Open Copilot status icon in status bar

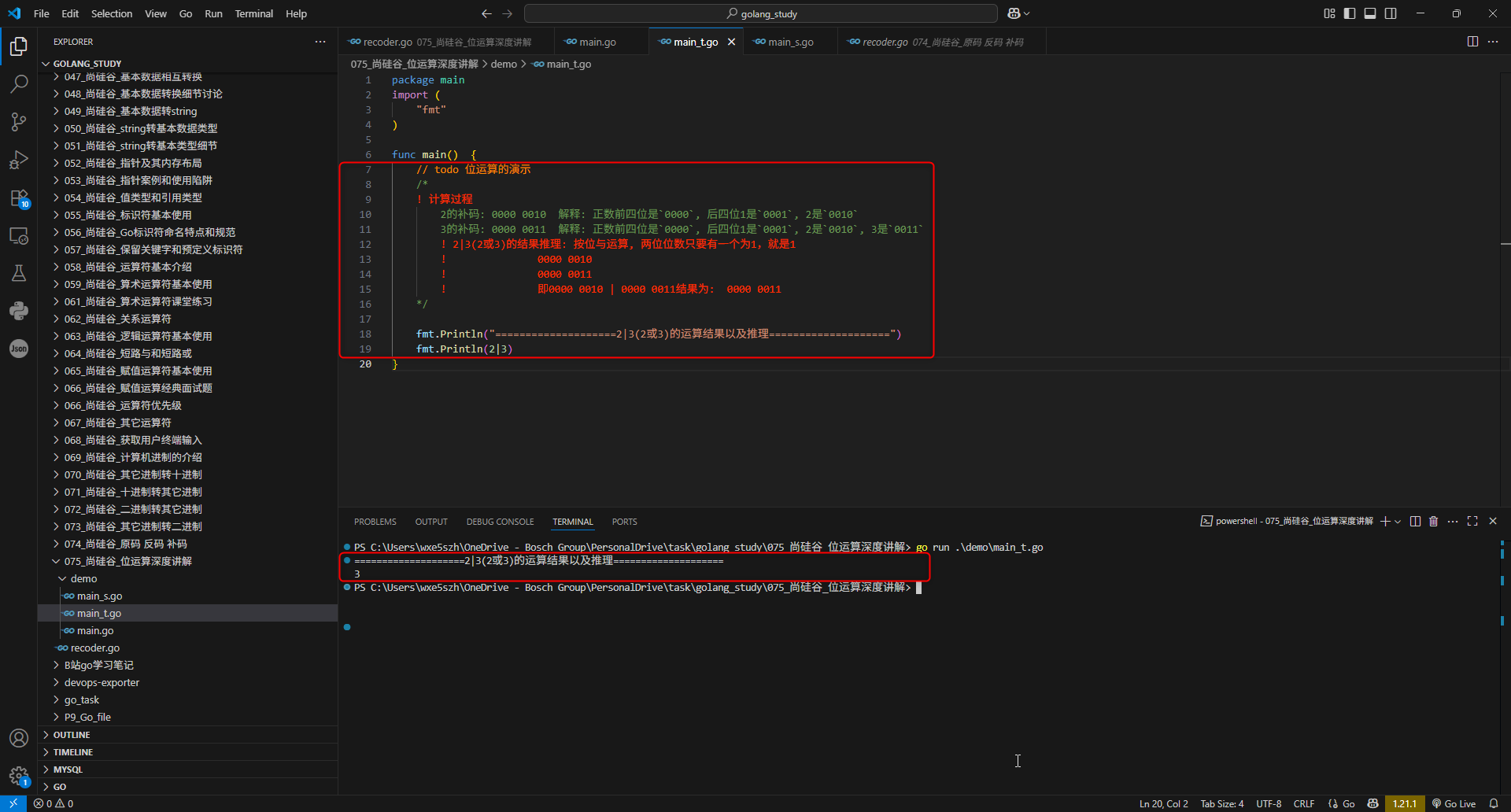coord(1373,803)
